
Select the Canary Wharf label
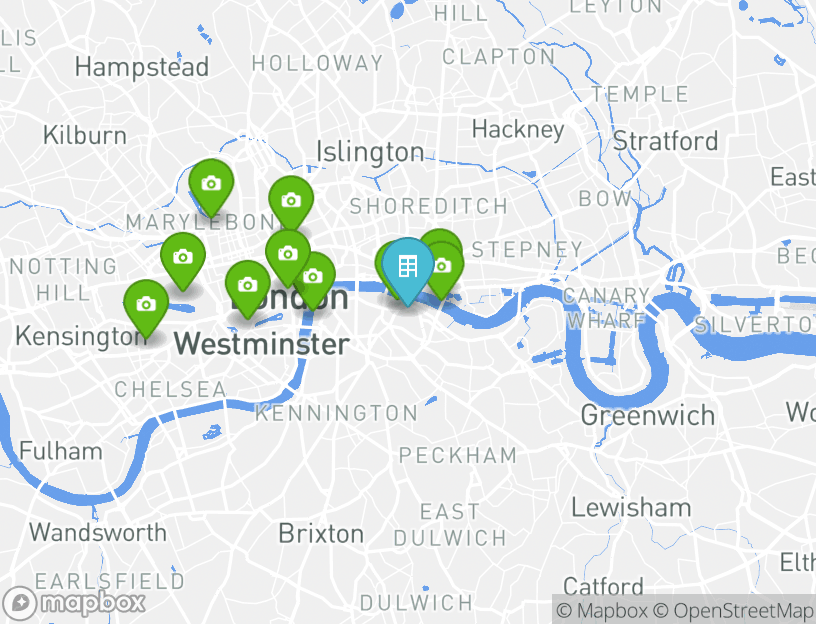[x=607, y=308]
